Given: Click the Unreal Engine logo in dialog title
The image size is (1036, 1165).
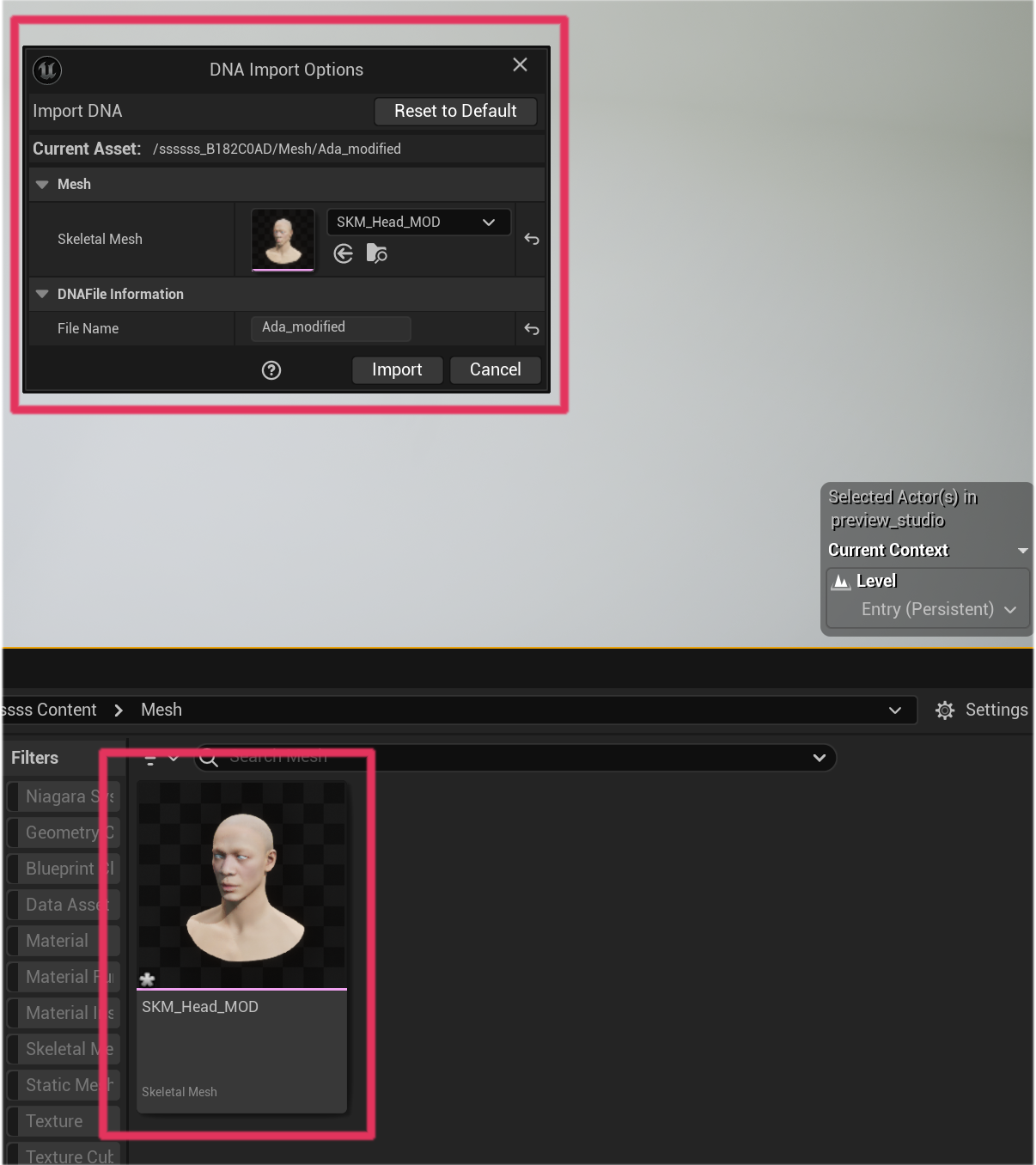Looking at the screenshot, I should (x=47, y=70).
